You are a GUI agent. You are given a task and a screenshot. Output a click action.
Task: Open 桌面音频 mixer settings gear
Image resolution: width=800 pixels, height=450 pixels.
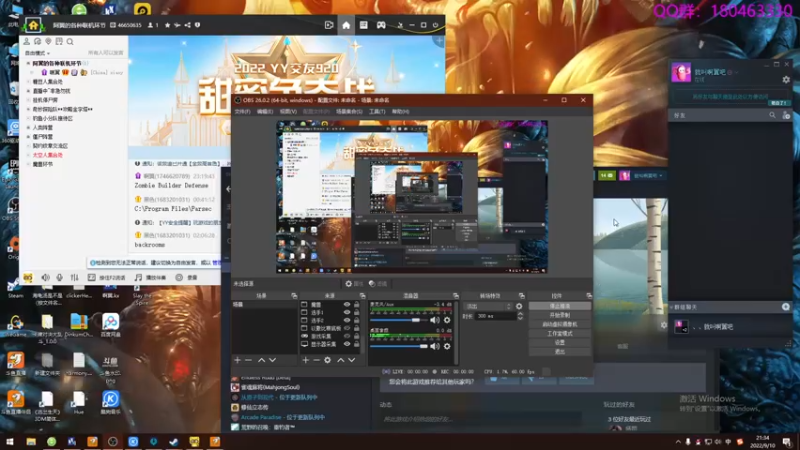click(447, 346)
